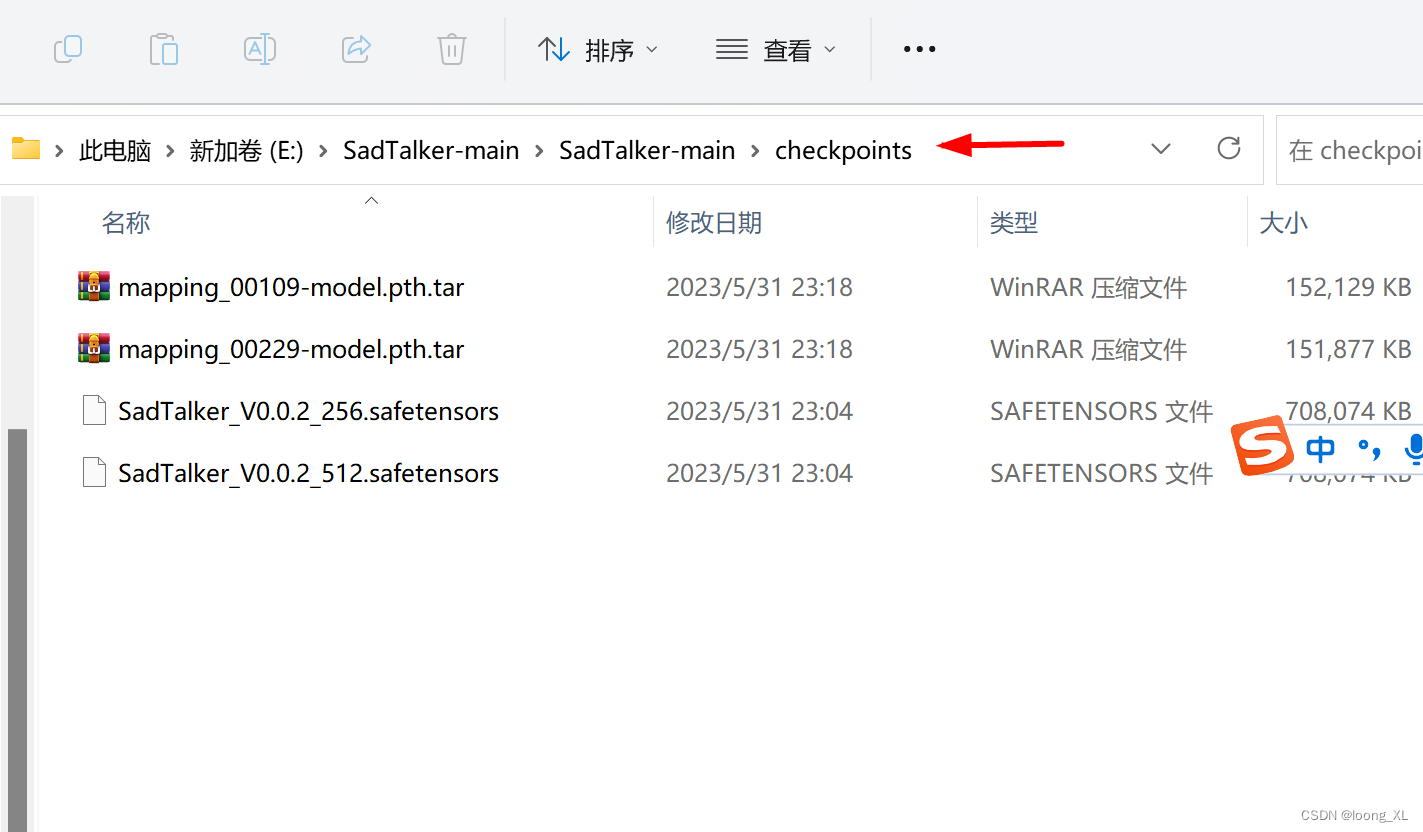Viewport: 1423px width, 832px height.
Task: Refresh the checkpoints folder
Action: point(1229,149)
